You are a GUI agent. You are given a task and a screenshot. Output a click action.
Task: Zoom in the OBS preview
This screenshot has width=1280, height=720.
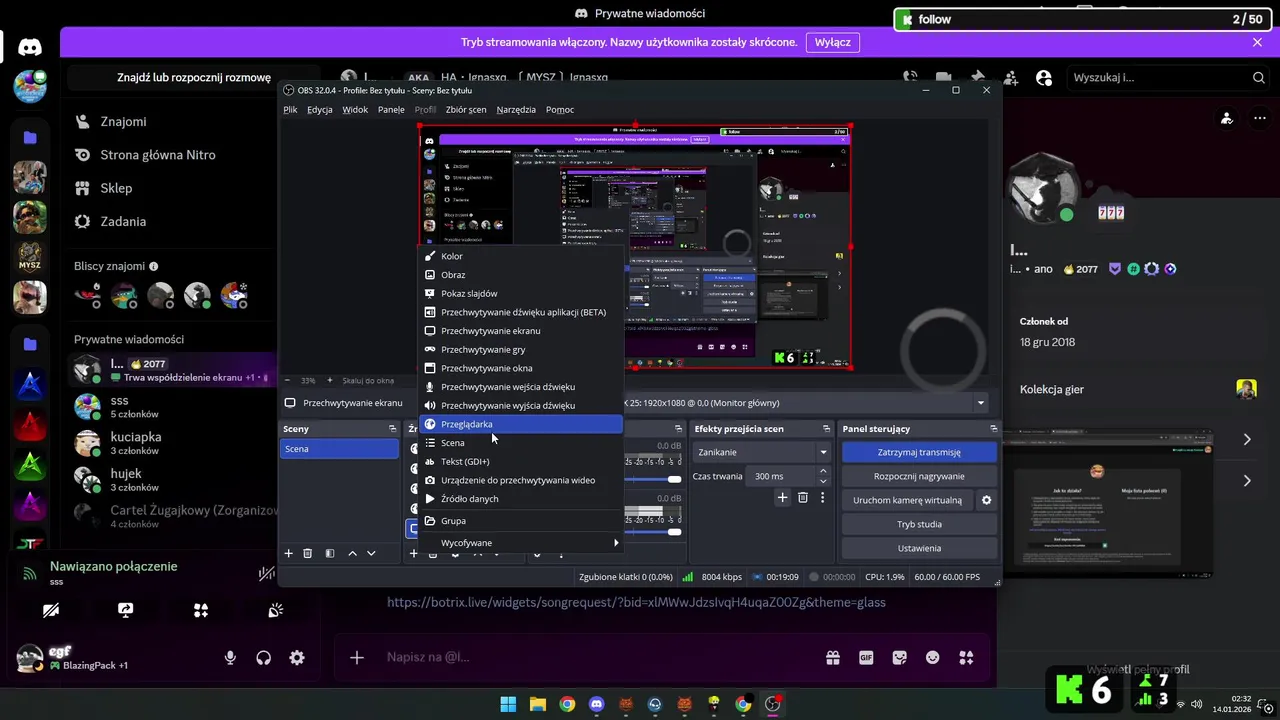pos(330,380)
